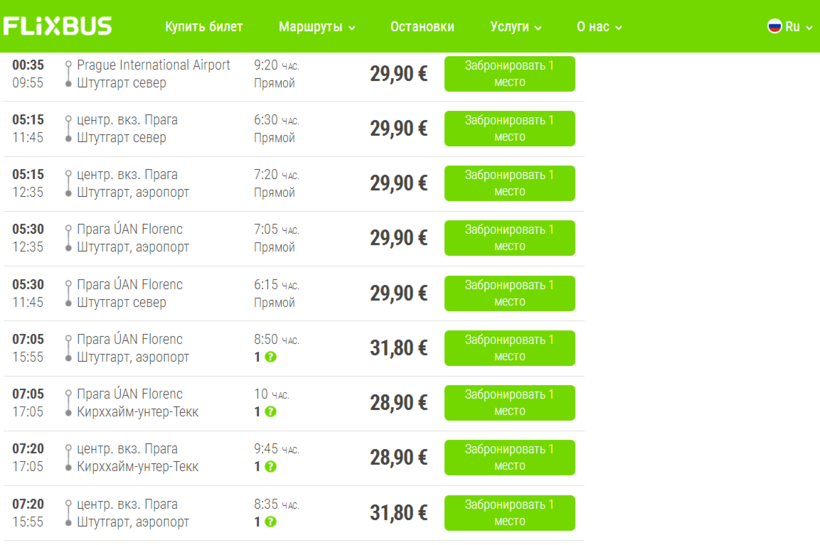820x545 pixels.
Task: Open the Остановки menu item
Action: tap(422, 27)
